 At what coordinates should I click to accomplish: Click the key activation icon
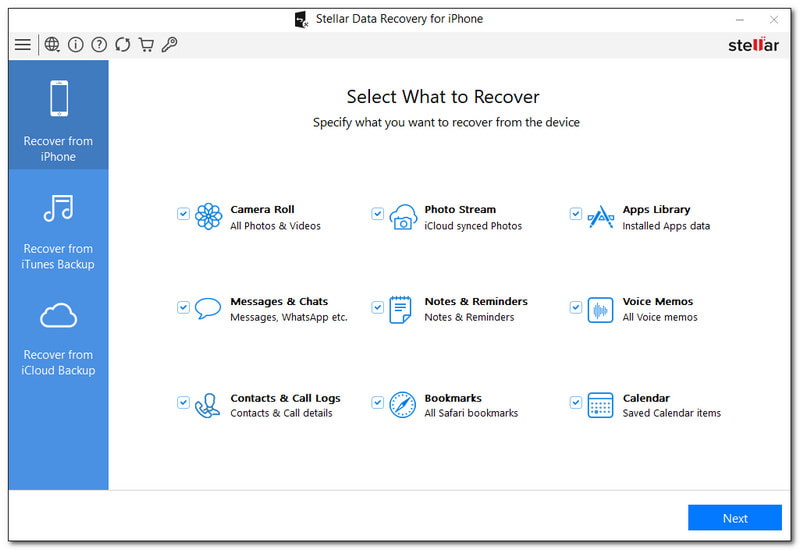tap(169, 45)
